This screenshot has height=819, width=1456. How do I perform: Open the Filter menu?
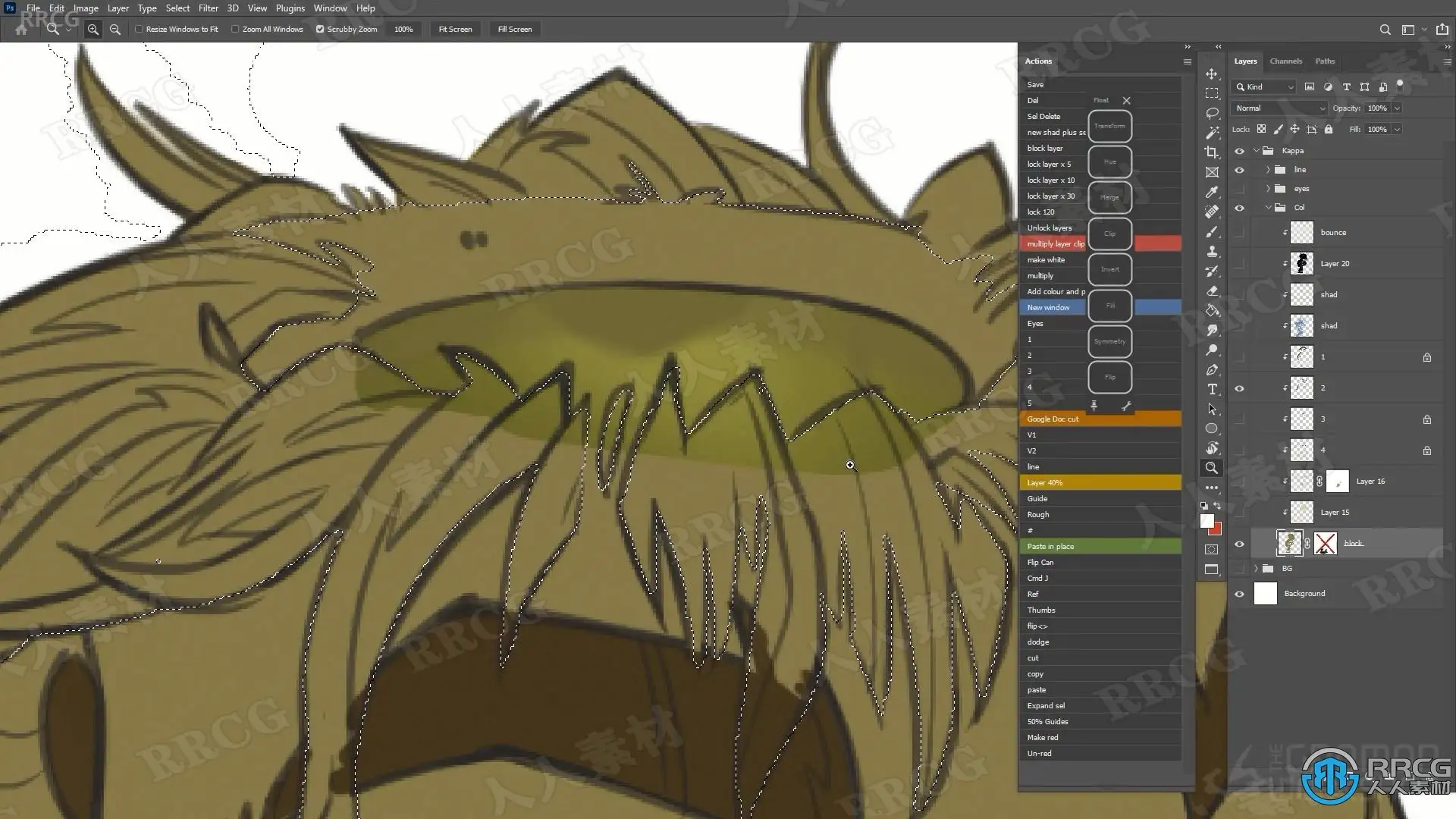click(208, 8)
